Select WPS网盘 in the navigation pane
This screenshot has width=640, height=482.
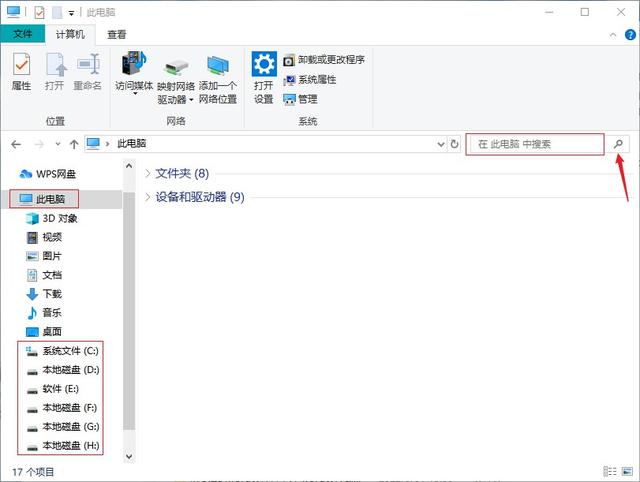coord(48,174)
